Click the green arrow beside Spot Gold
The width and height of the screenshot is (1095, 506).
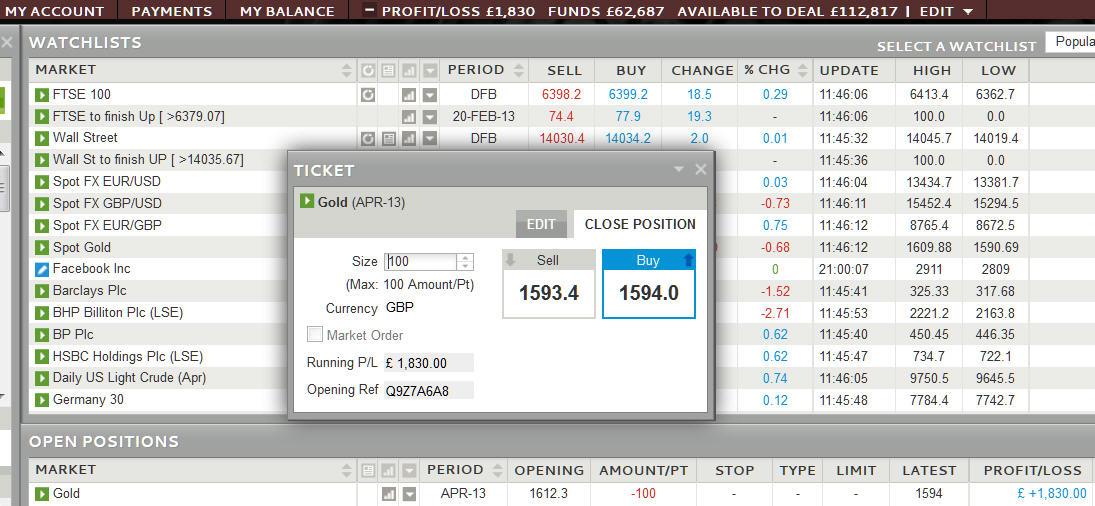coord(42,247)
